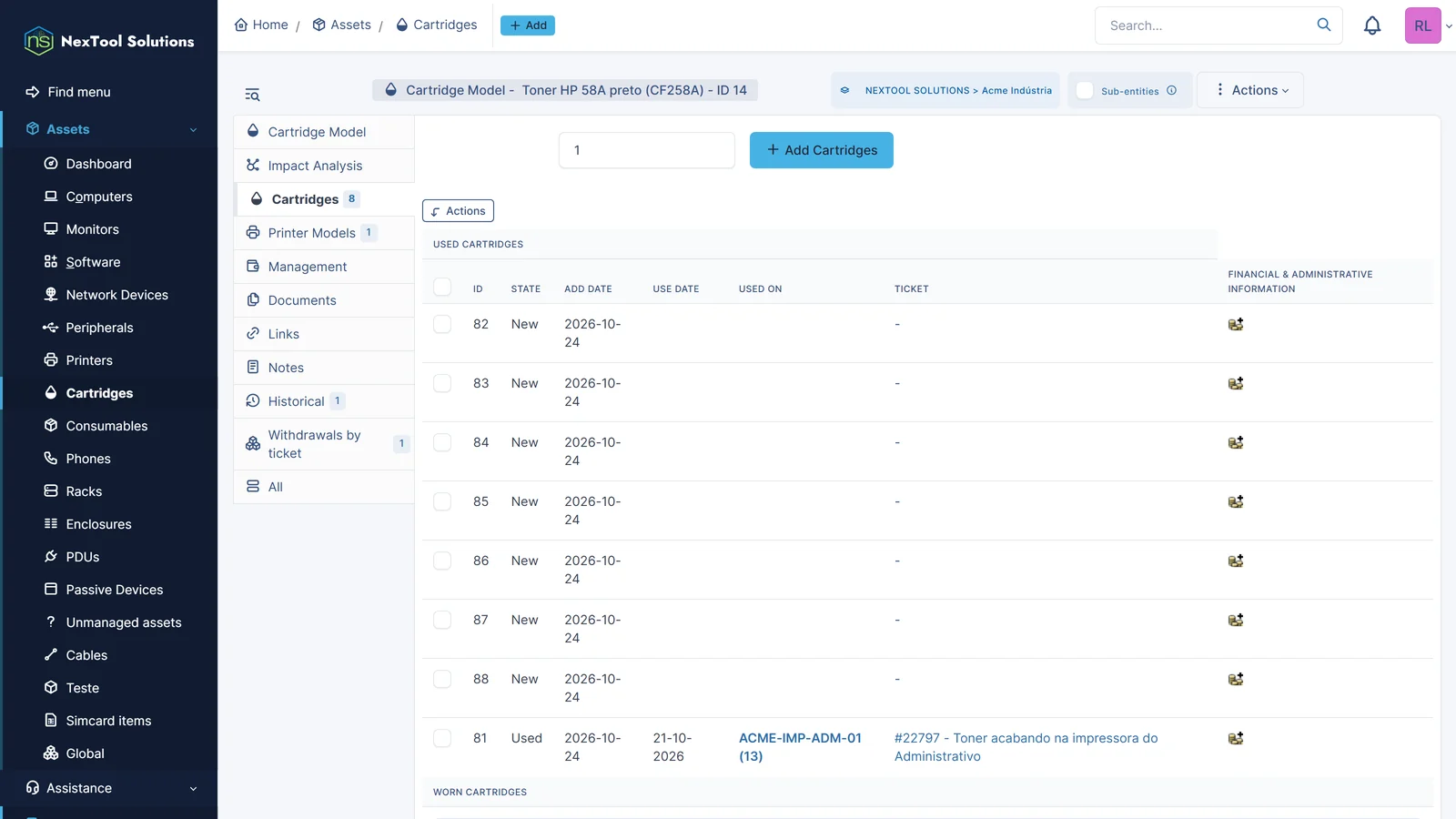The width and height of the screenshot is (1456, 819).
Task: Switch to Impact Analysis tab
Action: tap(324, 166)
